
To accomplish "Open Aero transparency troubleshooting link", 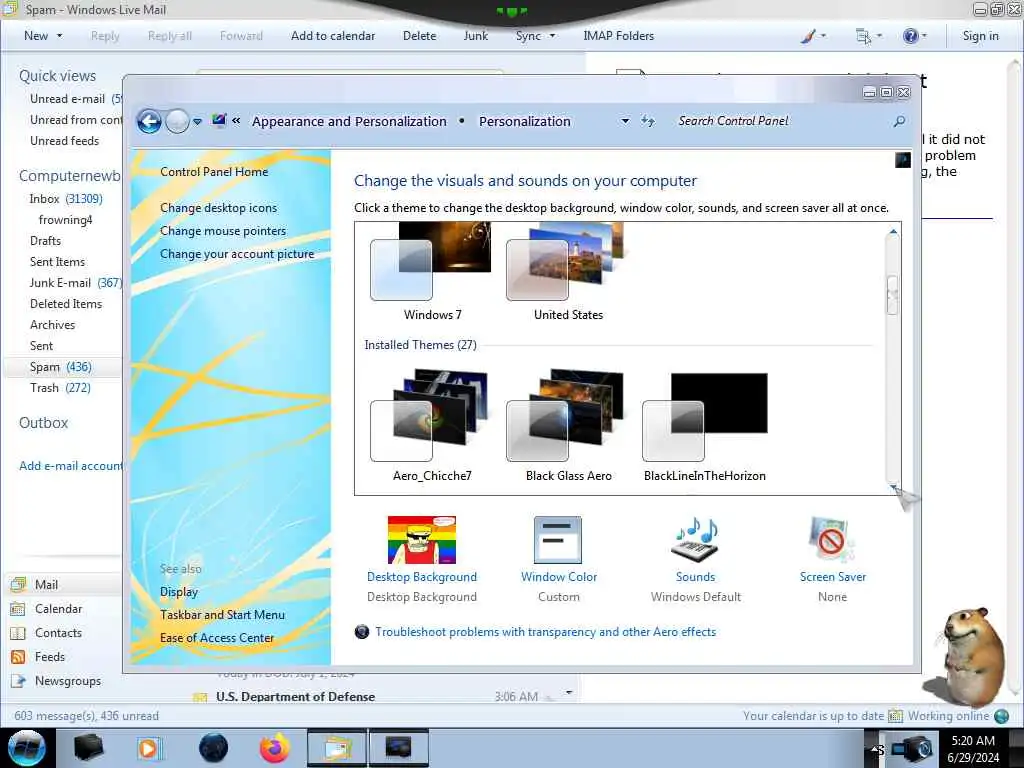I will [545, 632].
